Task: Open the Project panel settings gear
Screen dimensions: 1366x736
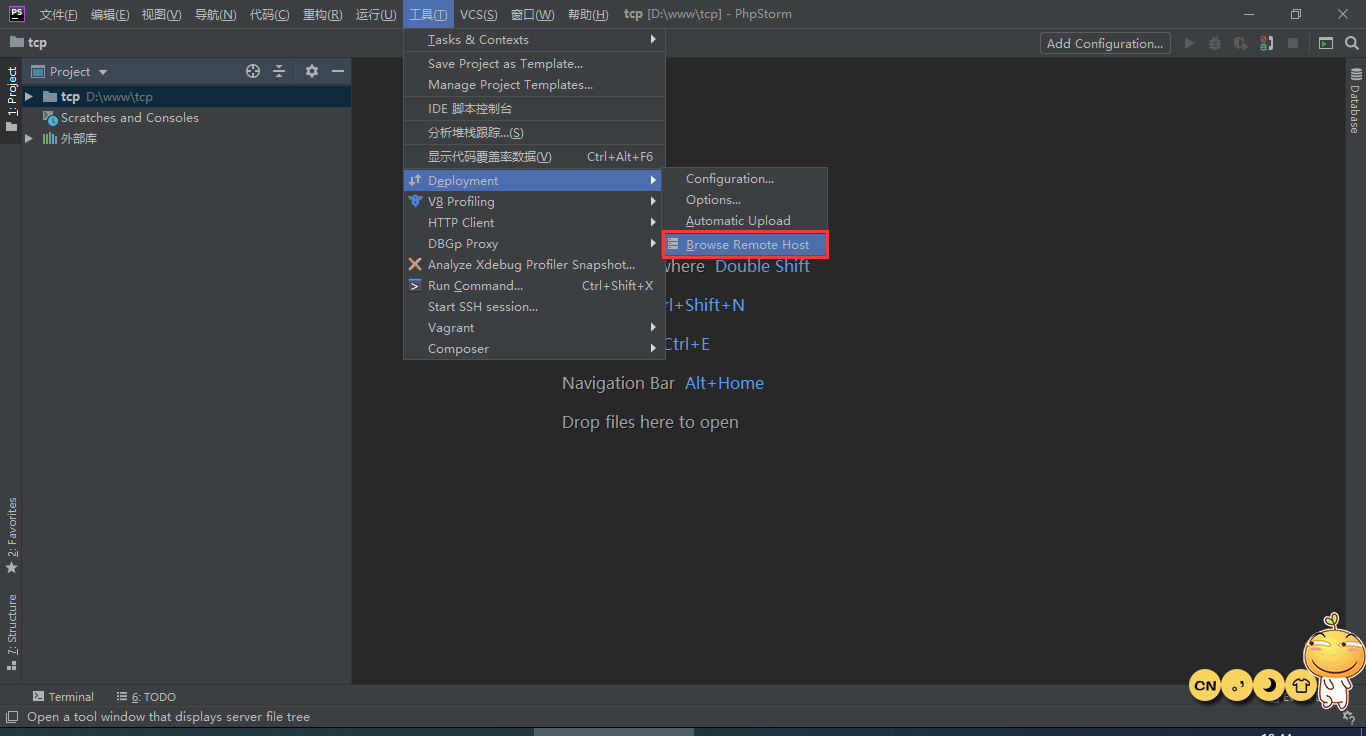Action: coord(312,71)
